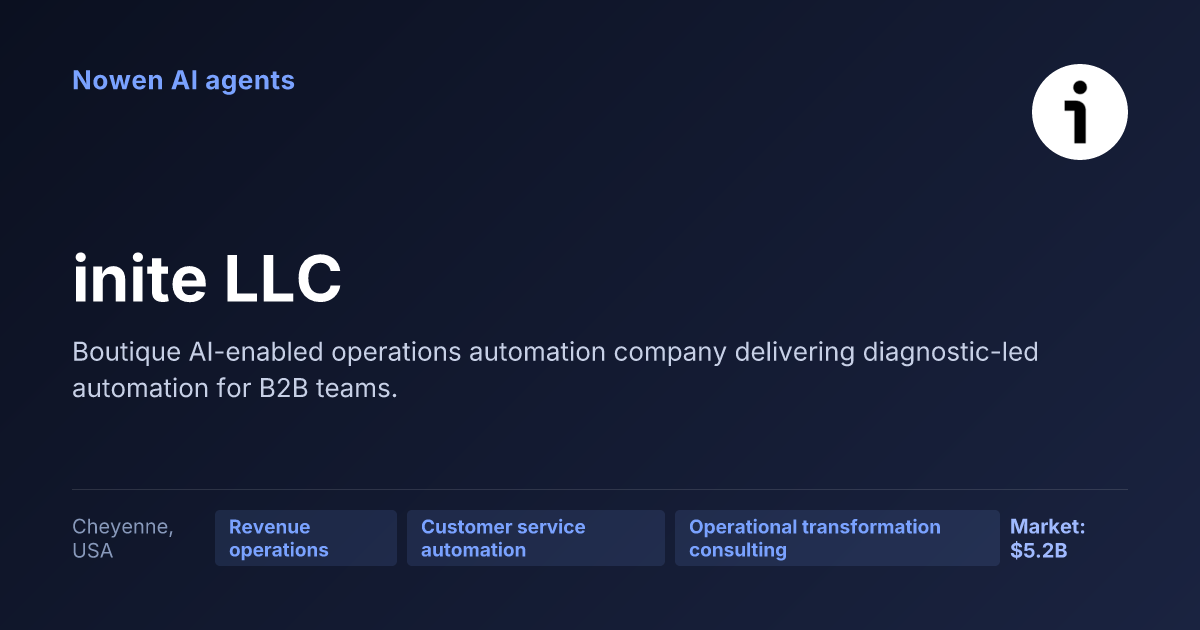
Task: Select the 'inite LLC' company title
Action: tap(207, 280)
